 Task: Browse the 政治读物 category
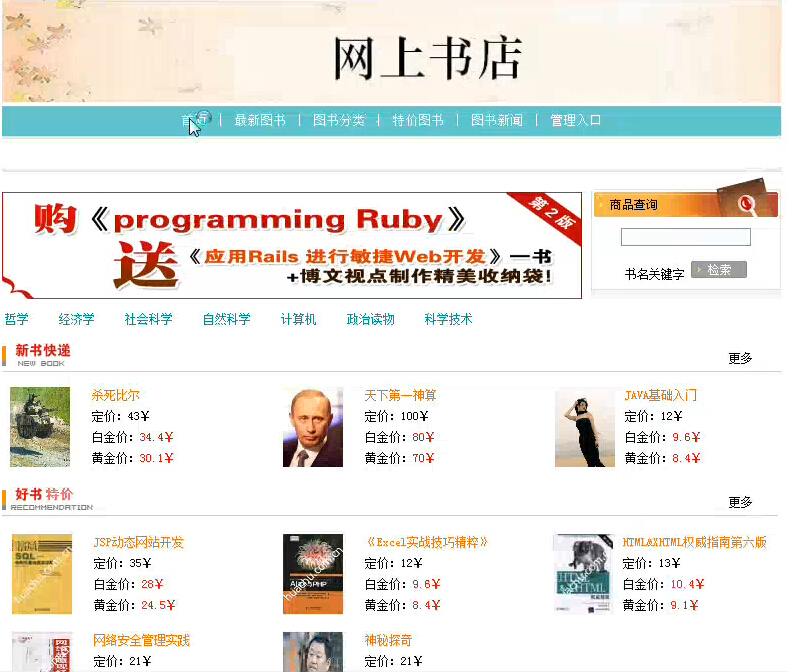click(370, 319)
